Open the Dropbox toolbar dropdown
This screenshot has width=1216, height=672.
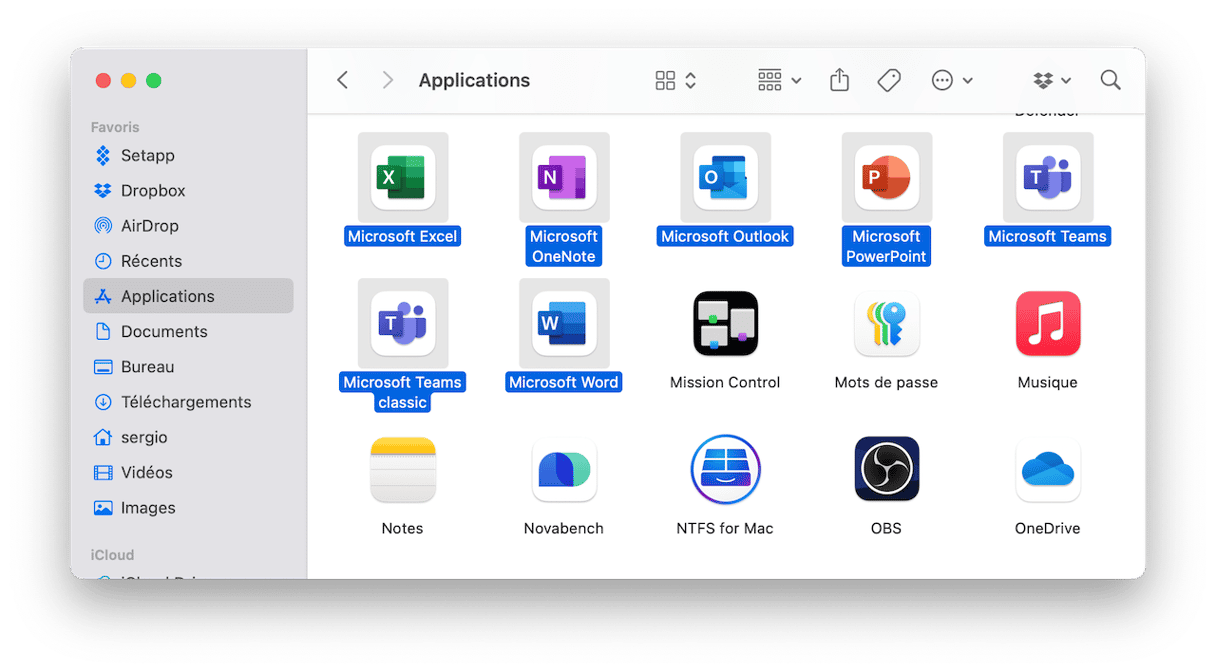coord(1052,81)
